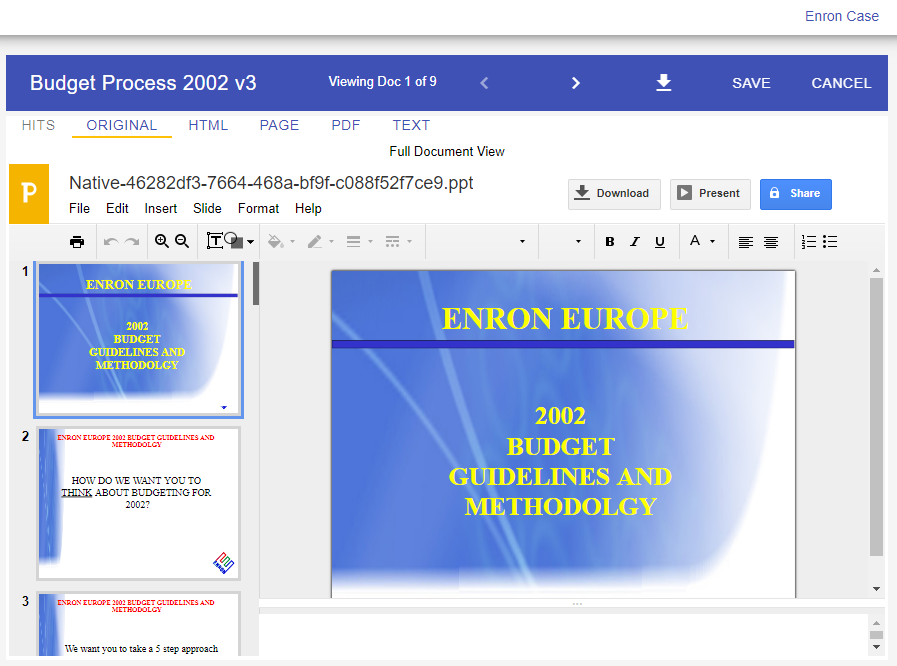Viewport: 897px width, 666px height.
Task: Select the line dash style icon
Action: (392, 241)
